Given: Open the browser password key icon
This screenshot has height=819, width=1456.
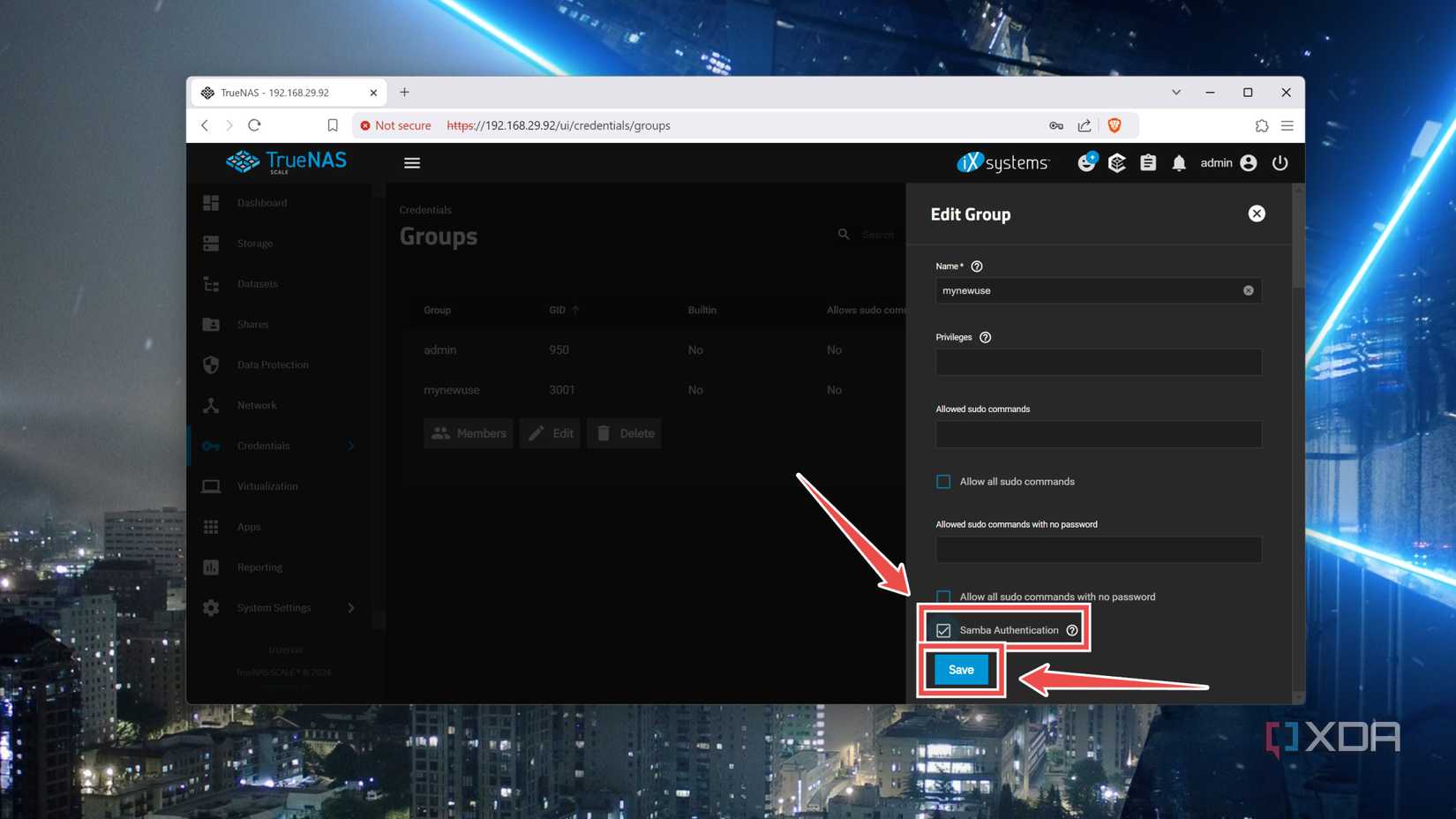Looking at the screenshot, I should (1056, 125).
